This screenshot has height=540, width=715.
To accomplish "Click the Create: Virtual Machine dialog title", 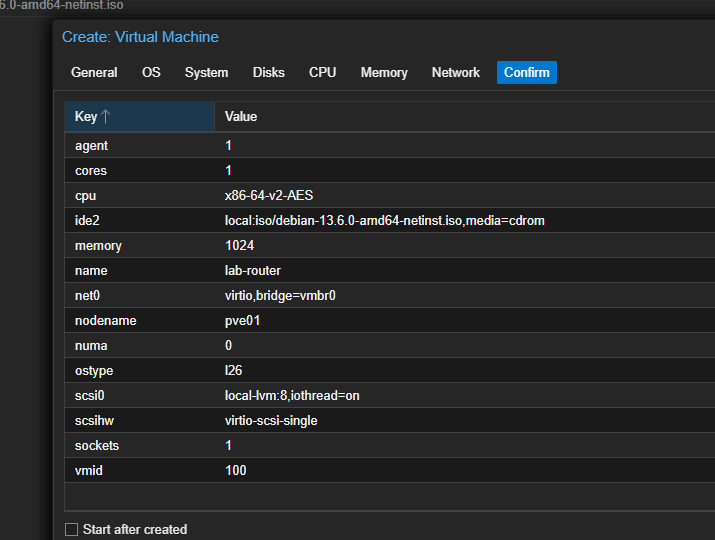I will 140,37.
